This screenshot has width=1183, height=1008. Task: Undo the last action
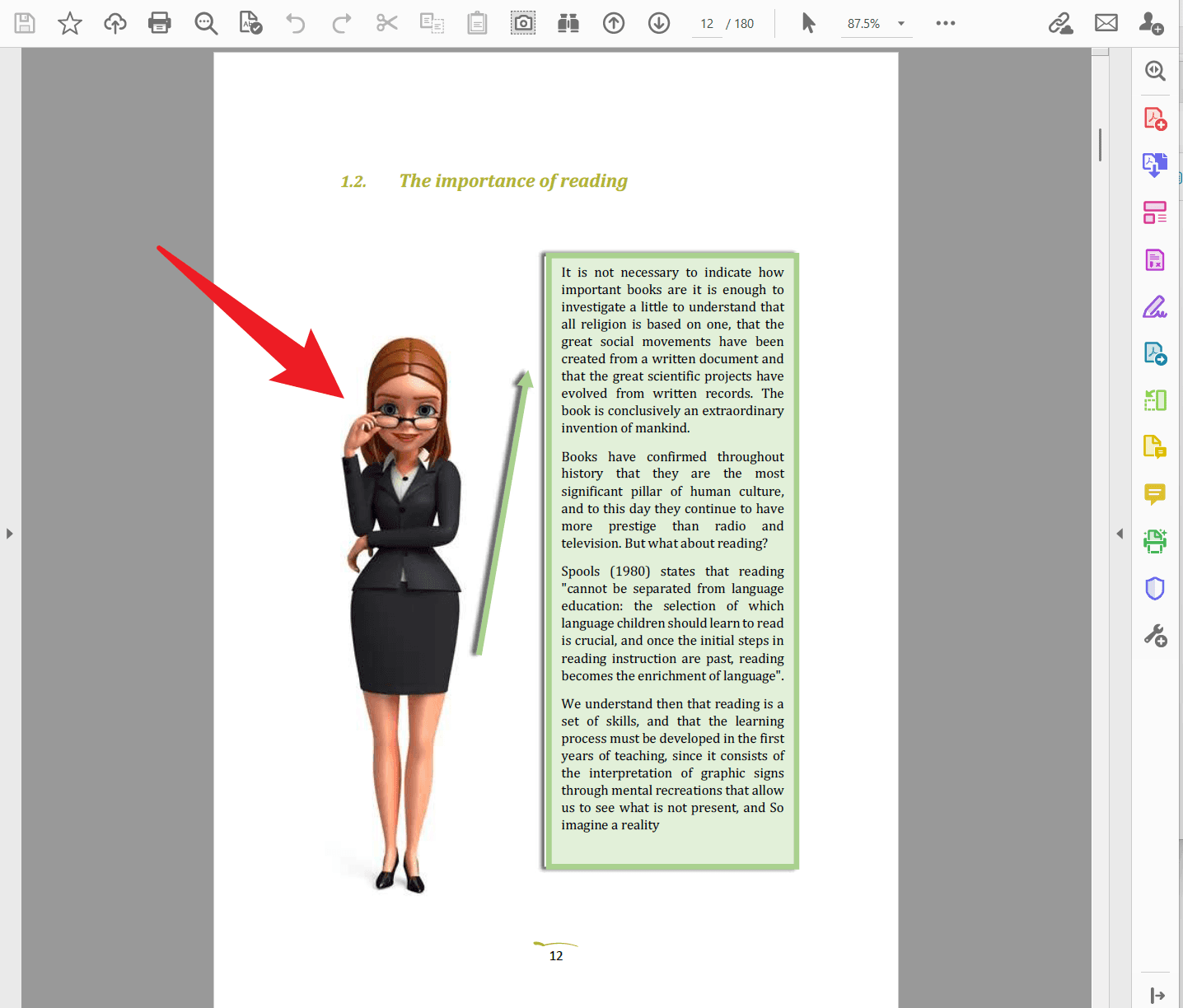(x=295, y=23)
